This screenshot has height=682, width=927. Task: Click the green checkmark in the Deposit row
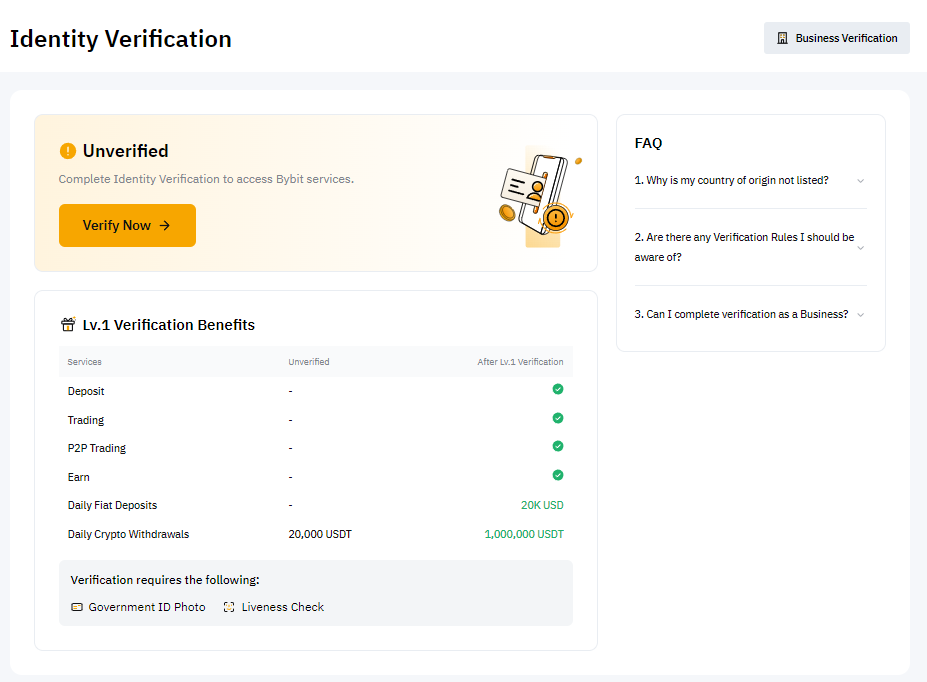coord(558,389)
